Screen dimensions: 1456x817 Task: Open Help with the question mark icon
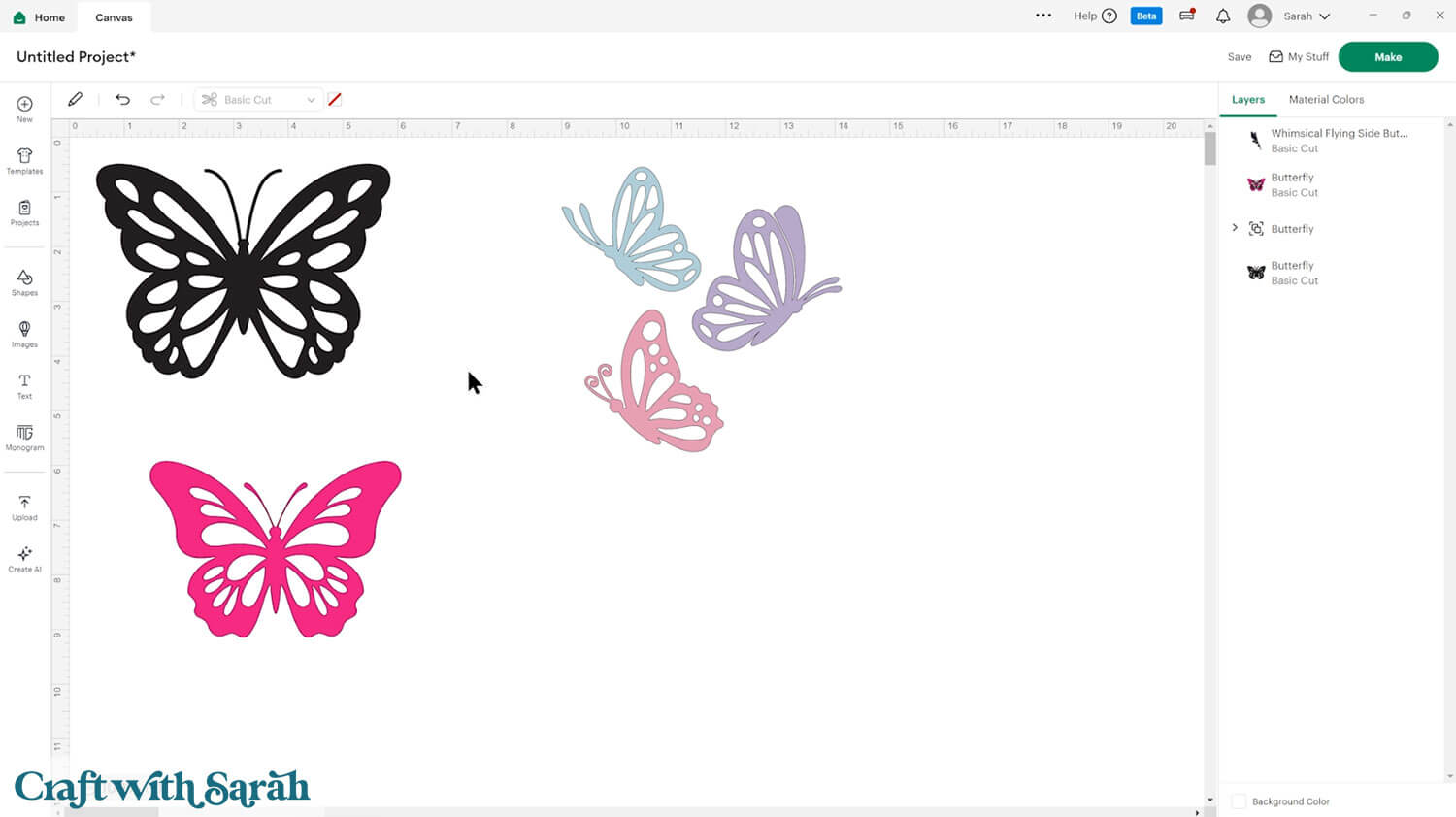(x=1095, y=16)
